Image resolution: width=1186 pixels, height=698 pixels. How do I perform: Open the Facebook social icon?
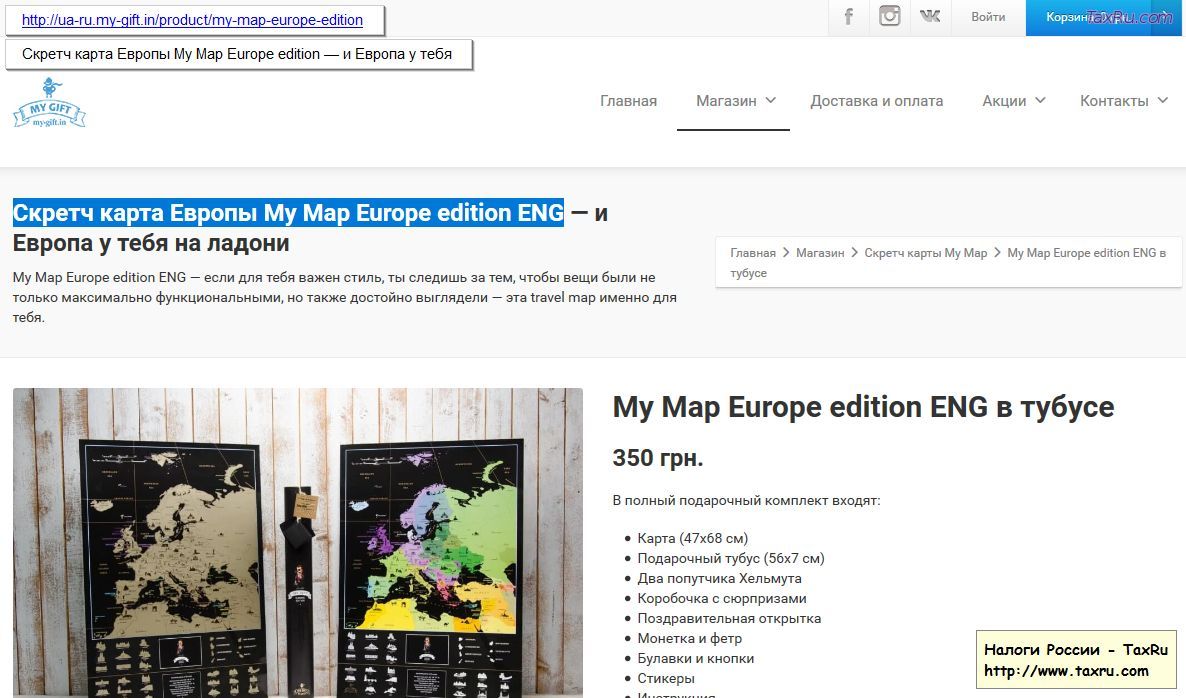click(849, 17)
